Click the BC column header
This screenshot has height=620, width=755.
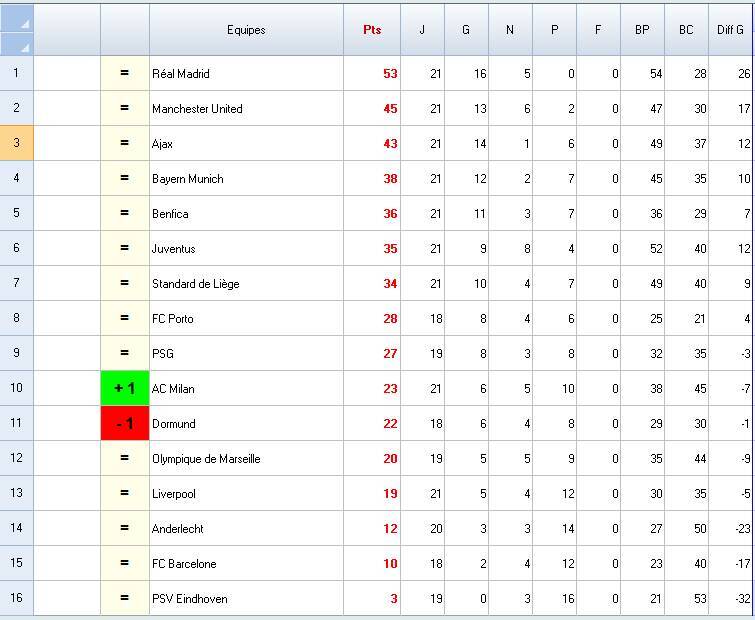tap(686, 30)
